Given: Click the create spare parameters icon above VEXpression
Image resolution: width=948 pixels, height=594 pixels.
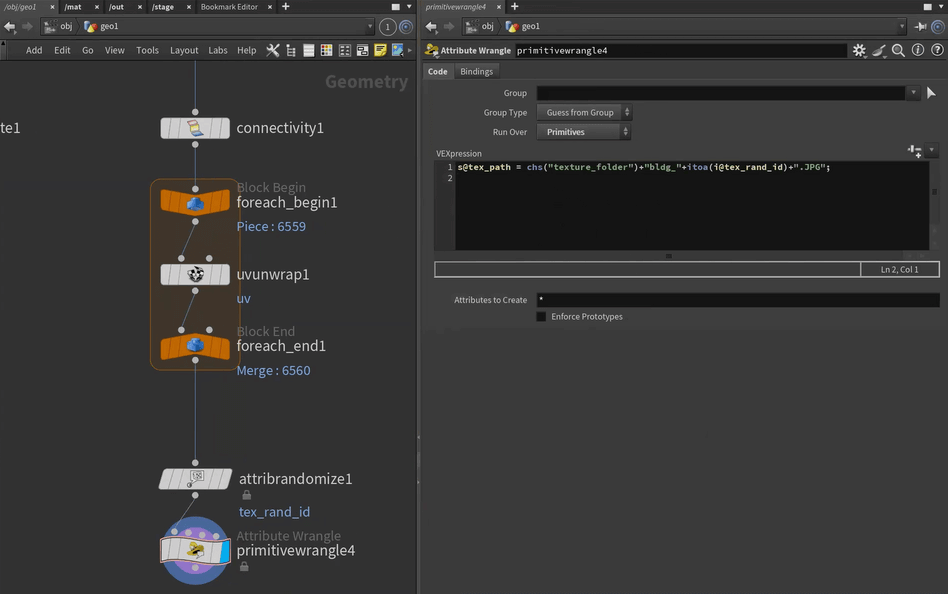Looking at the screenshot, I should (x=914, y=151).
